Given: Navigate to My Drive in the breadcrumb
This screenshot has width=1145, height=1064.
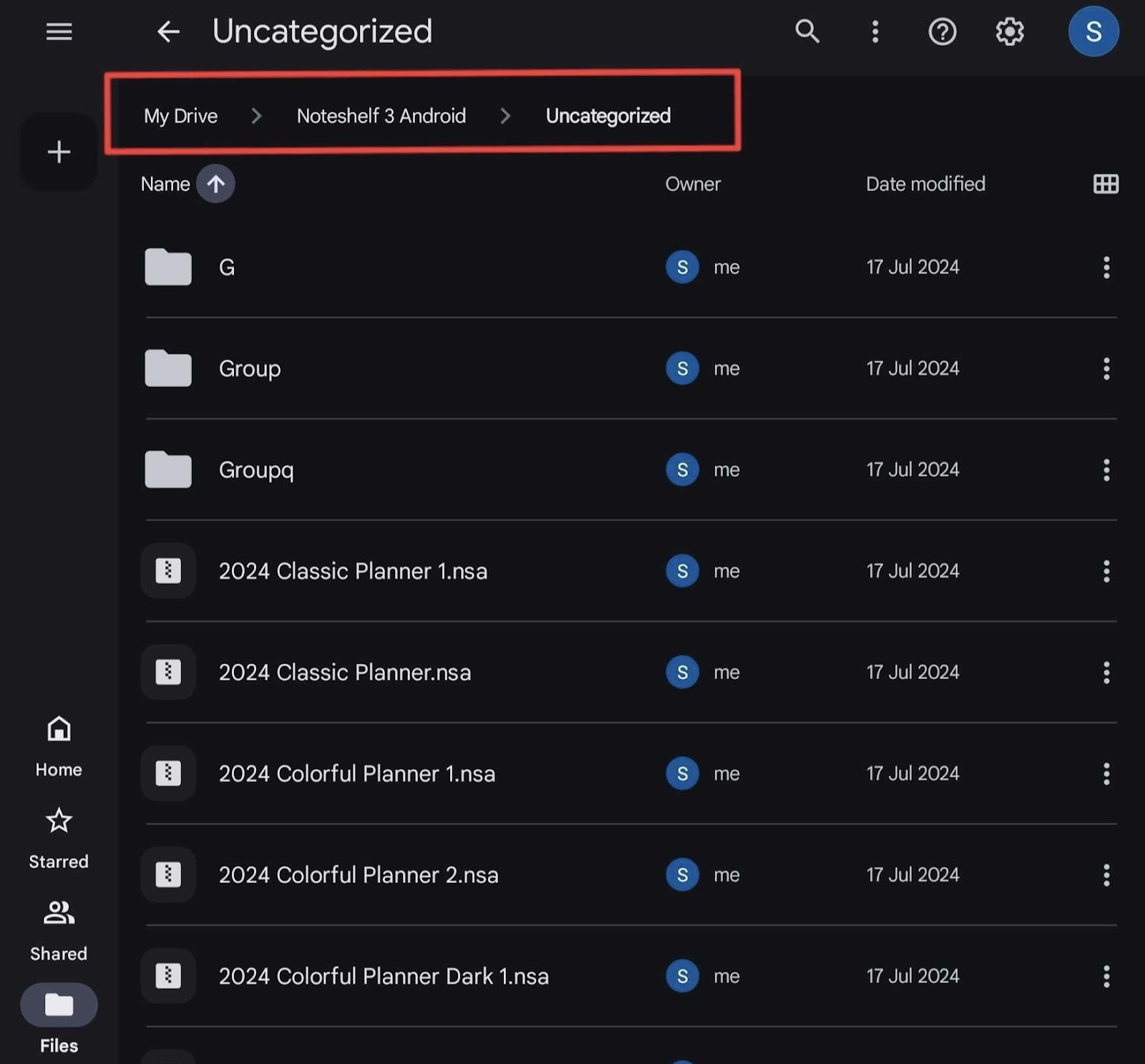Looking at the screenshot, I should click(180, 116).
